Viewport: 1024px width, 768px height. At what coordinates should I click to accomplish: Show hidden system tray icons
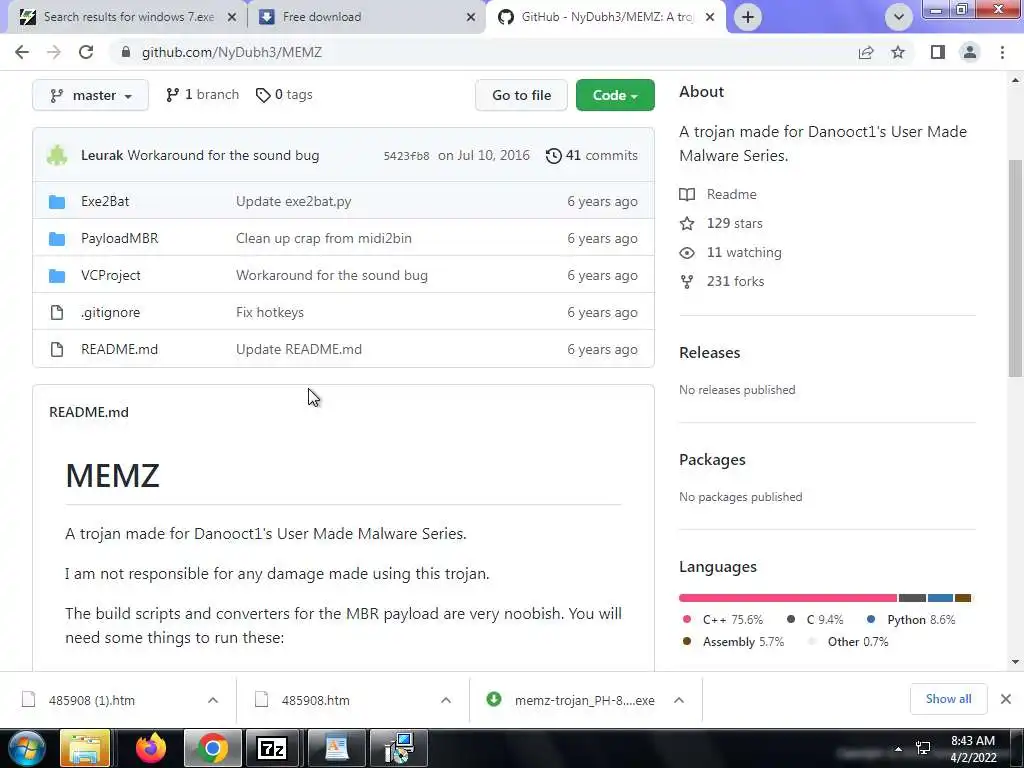coord(899,749)
